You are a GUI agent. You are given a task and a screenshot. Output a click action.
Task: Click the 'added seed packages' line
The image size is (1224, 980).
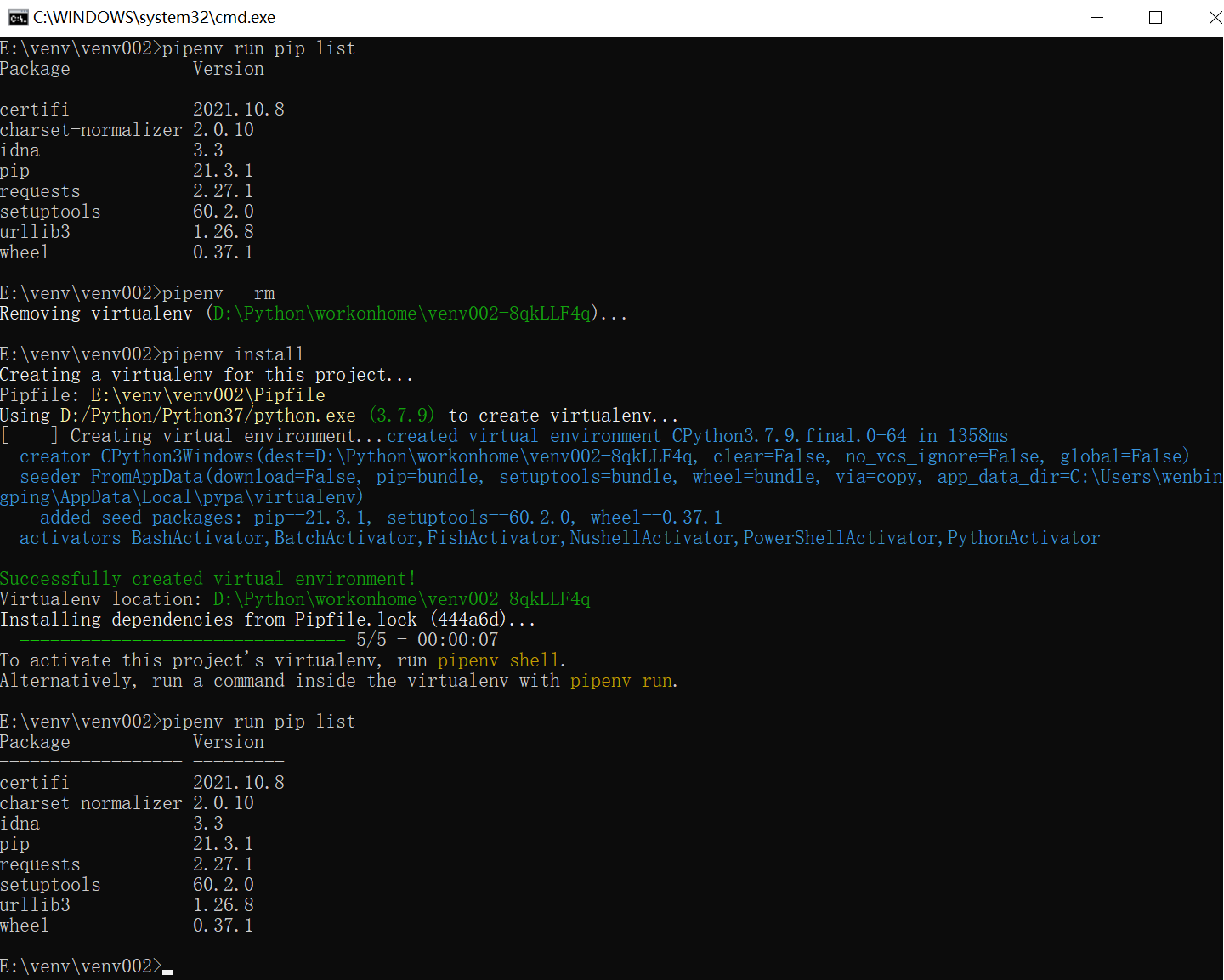[x=382, y=518]
